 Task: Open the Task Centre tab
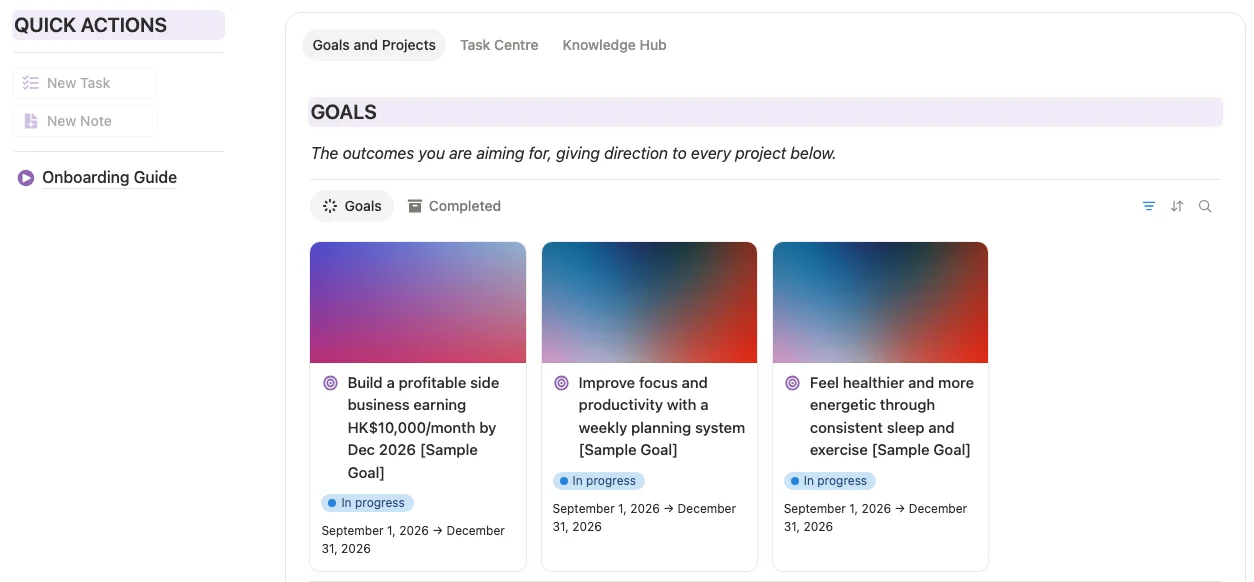coord(499,45)
